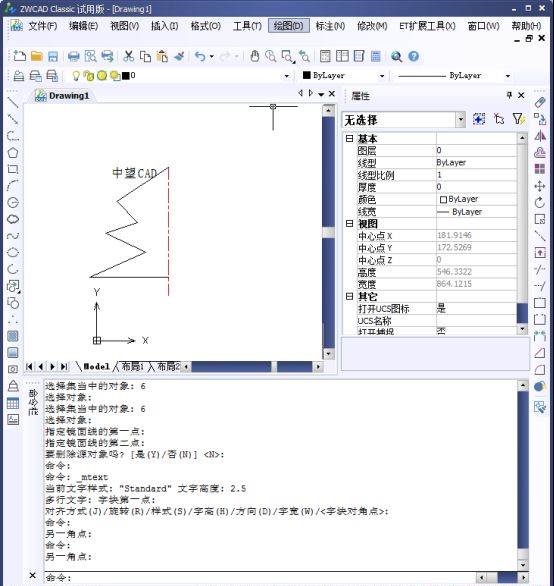The image size is (554, 586).
Task: Click the filter funnel icon in properties panel
Action: click(519, 119)
